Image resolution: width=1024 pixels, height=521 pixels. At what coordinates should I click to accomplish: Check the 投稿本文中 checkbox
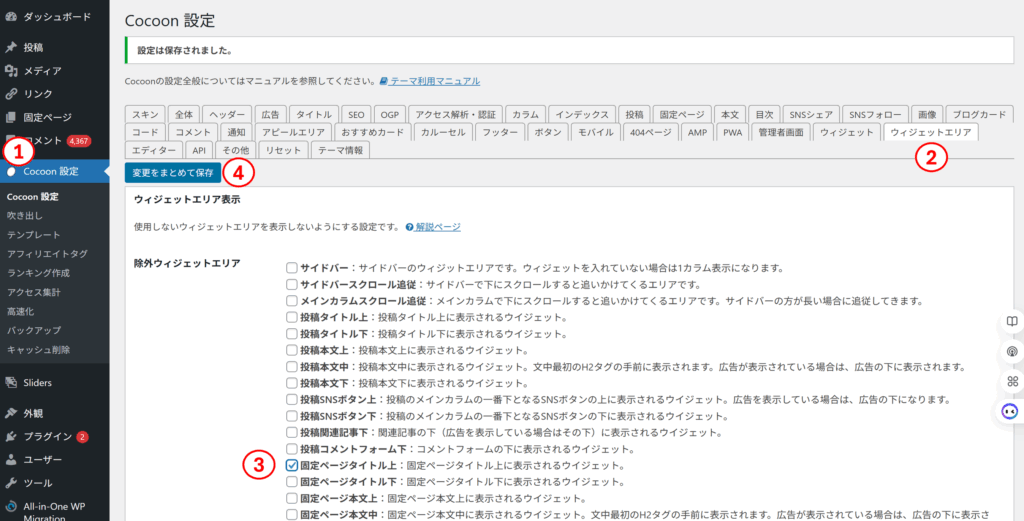point(291,366)
